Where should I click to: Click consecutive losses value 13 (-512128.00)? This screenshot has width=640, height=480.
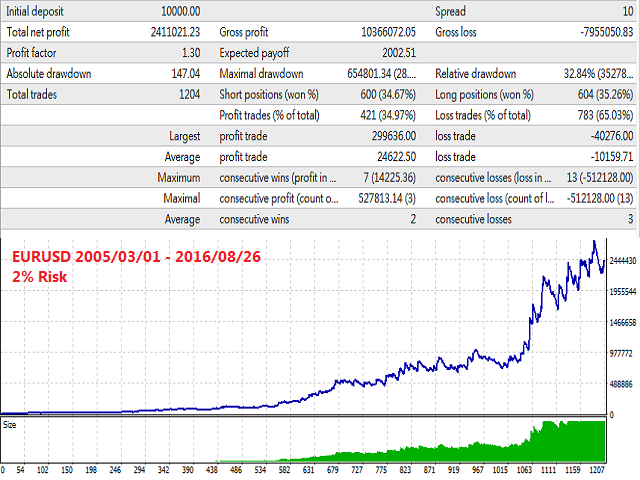click(600, 178)
